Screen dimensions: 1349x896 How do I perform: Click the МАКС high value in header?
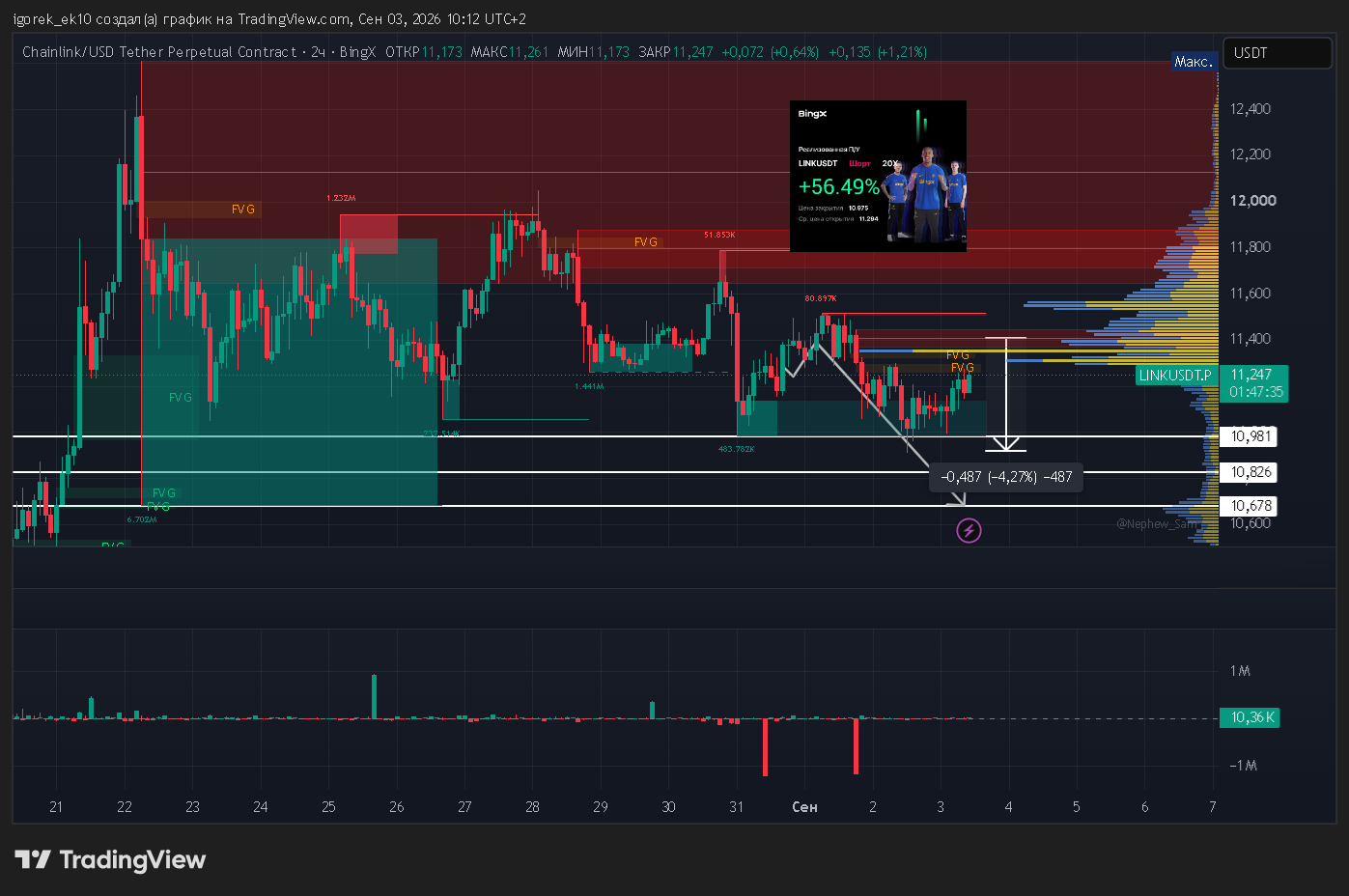pyautogui.click(x=510, y=52)
